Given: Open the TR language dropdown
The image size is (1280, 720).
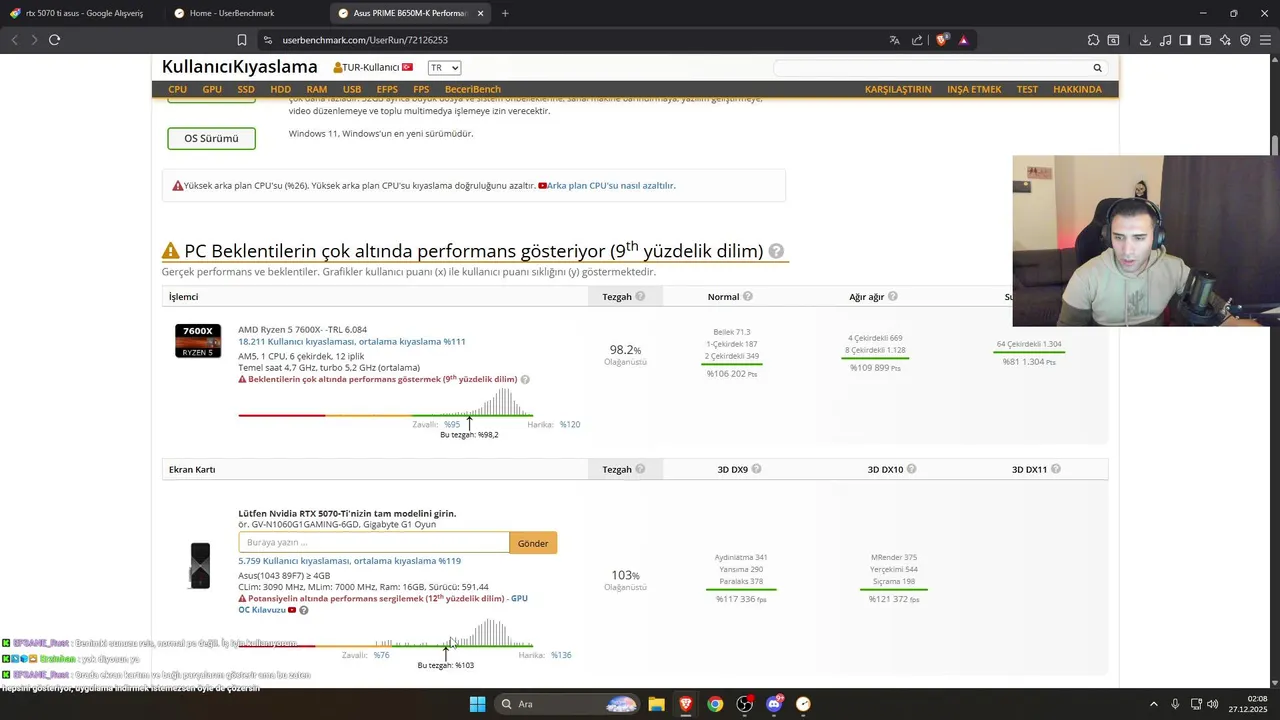Looking at the screenshot, I should 444,68.
